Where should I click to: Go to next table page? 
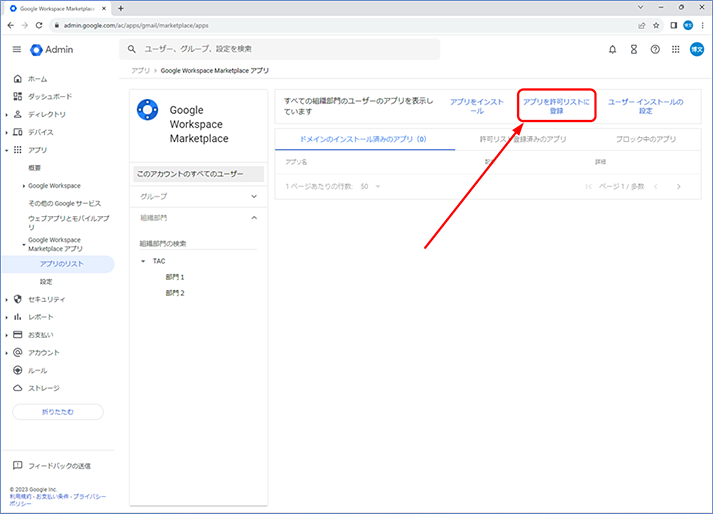pos(678,186)
